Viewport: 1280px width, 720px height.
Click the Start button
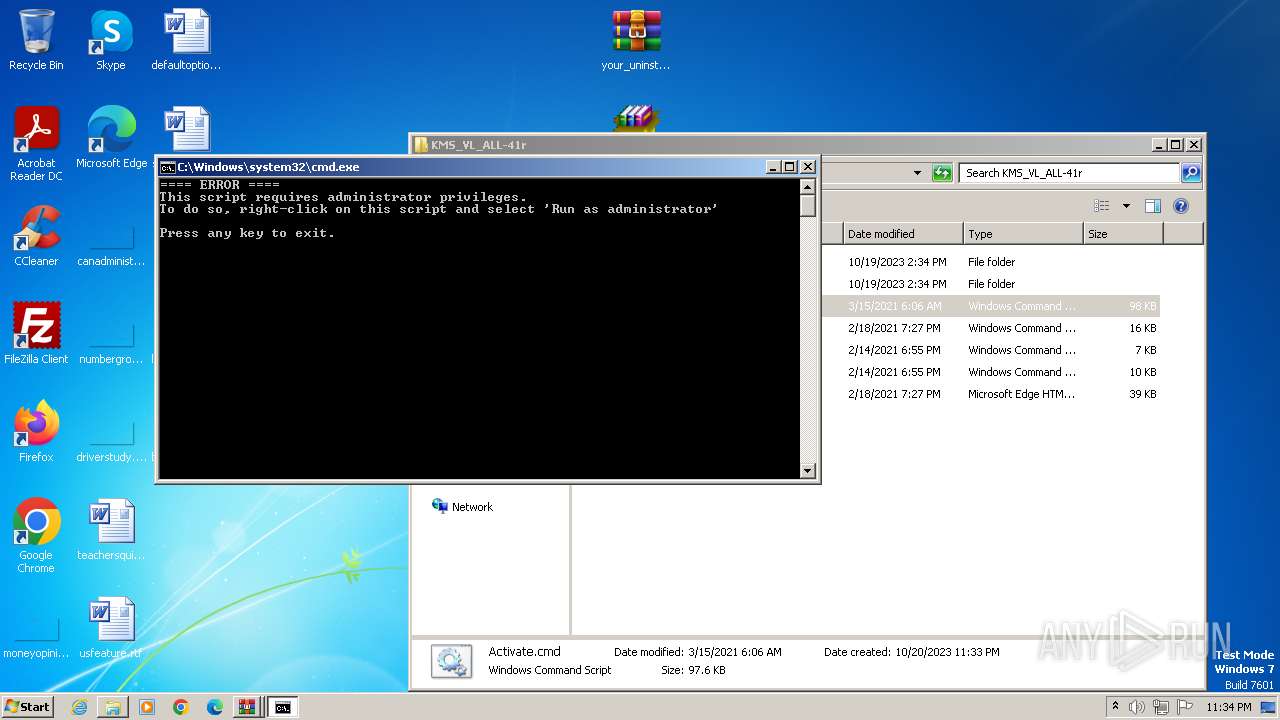point(28,707)
